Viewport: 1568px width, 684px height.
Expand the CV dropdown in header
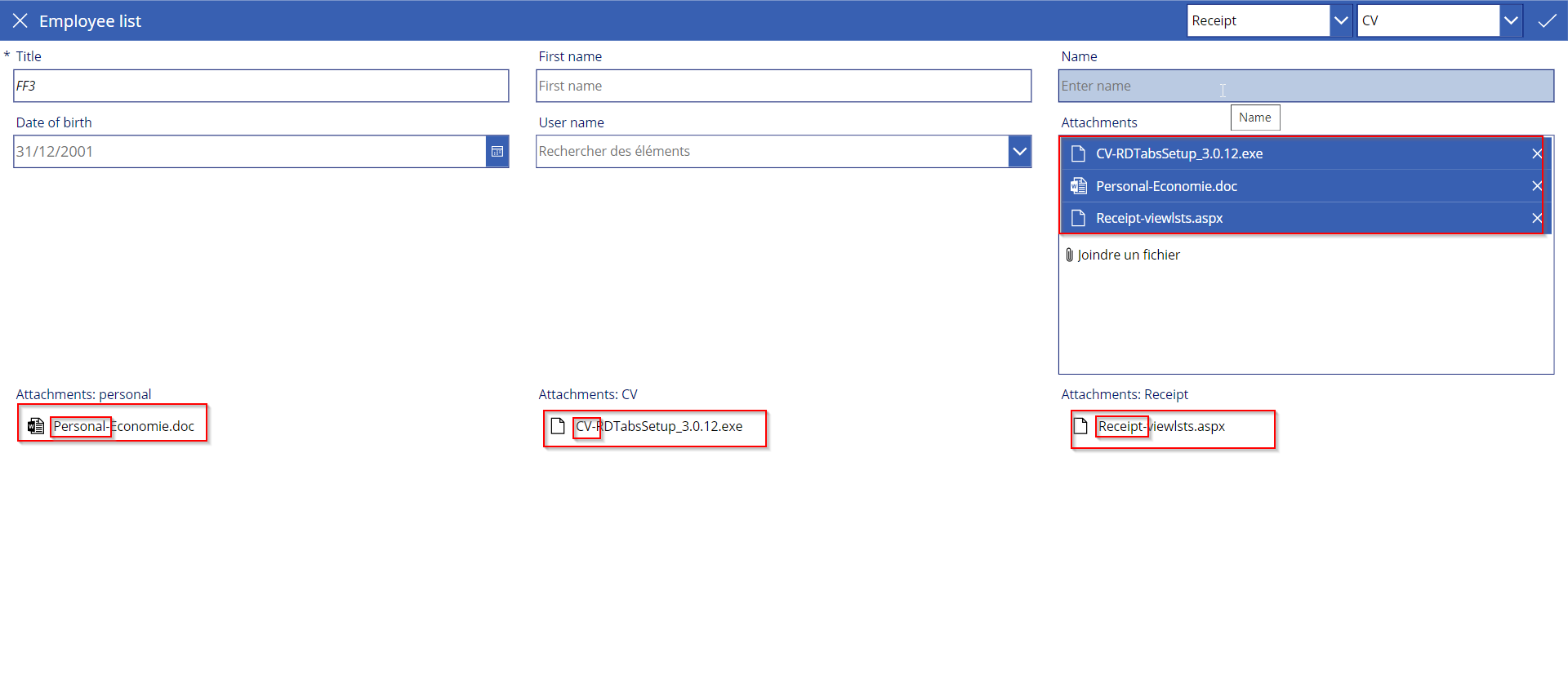tap(1511, 20)
